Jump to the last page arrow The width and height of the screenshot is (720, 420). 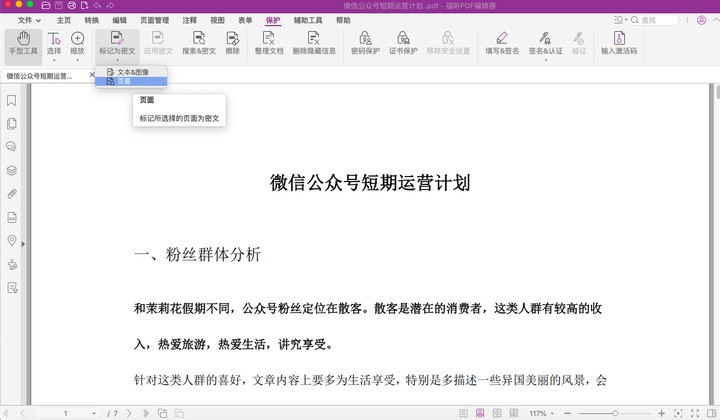pos(146,413)
